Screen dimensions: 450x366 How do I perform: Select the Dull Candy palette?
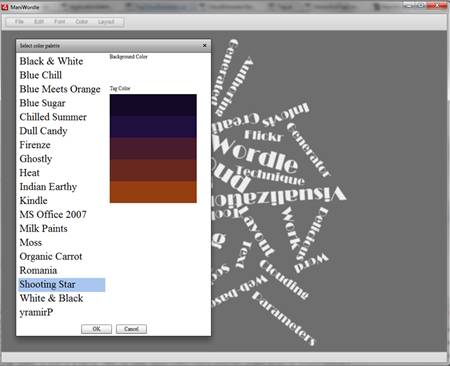[x=62, y=131]
